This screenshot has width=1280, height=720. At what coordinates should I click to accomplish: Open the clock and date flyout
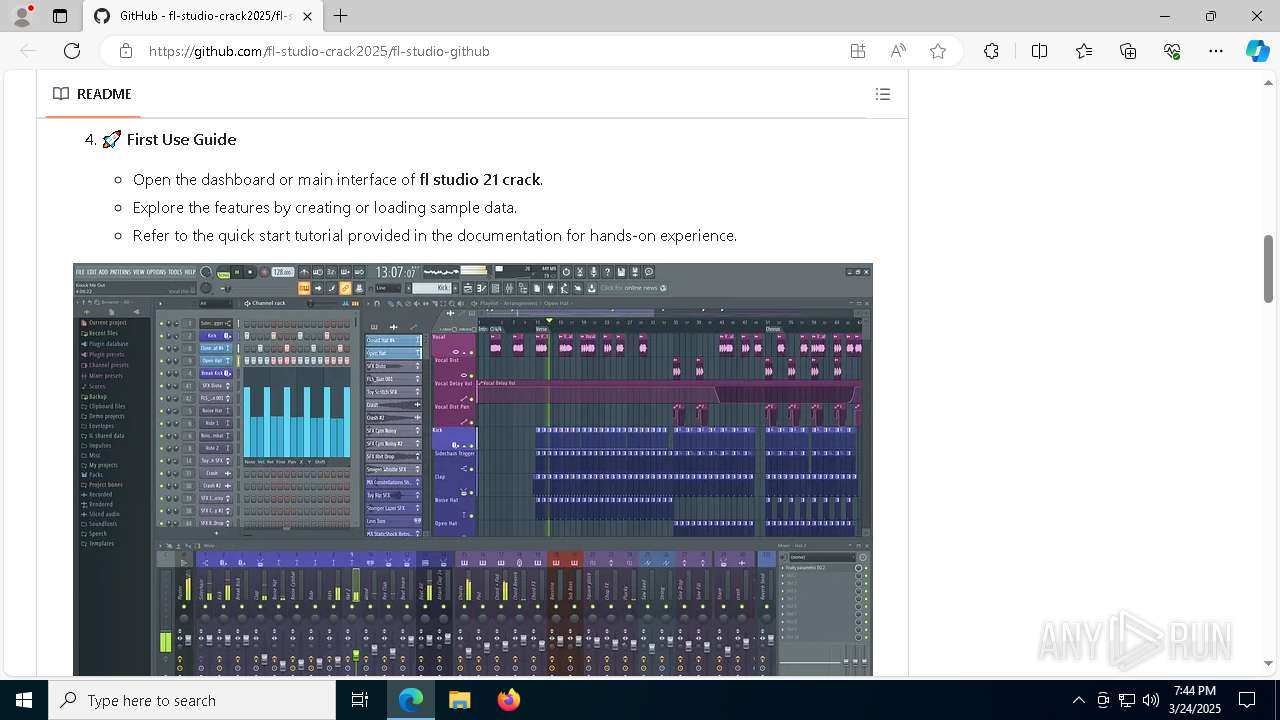1195,700
